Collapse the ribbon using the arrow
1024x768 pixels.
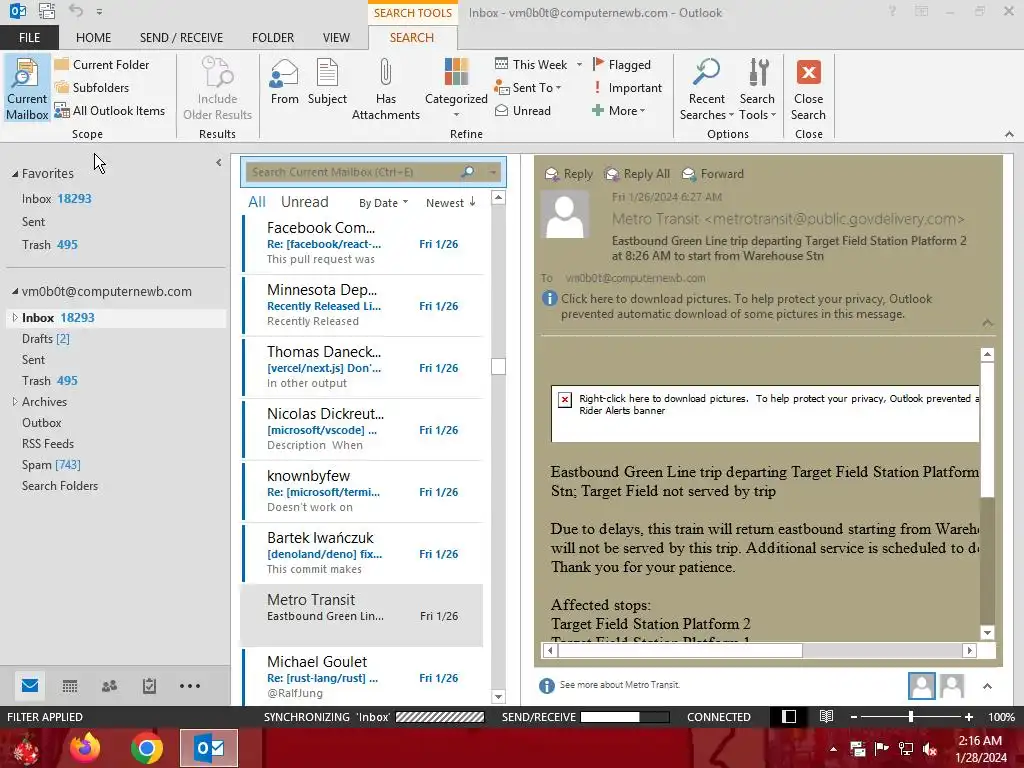click(x=1009, y=134)
